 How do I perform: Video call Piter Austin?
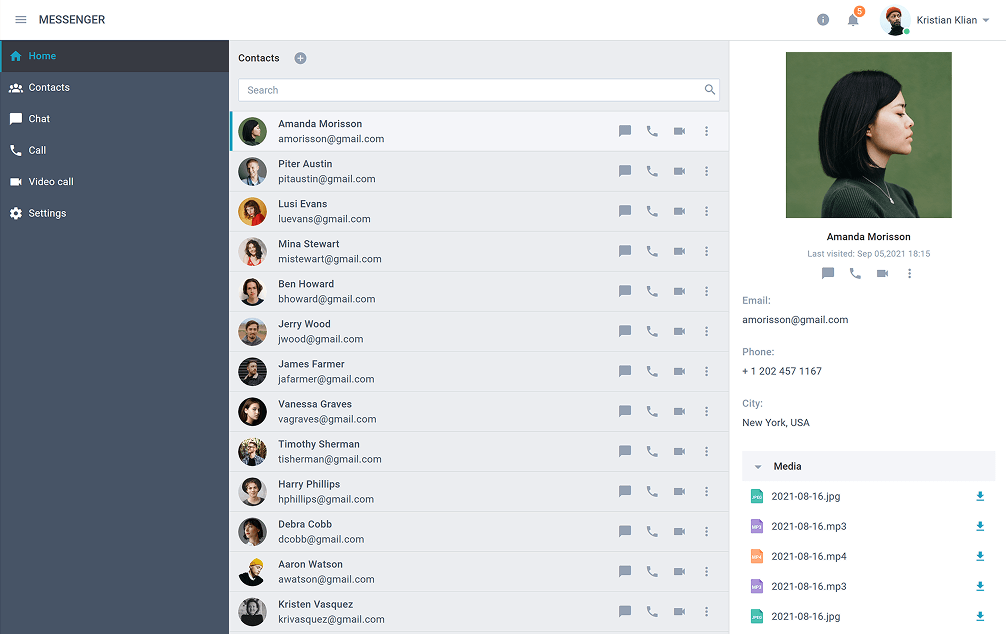[679, 171]
